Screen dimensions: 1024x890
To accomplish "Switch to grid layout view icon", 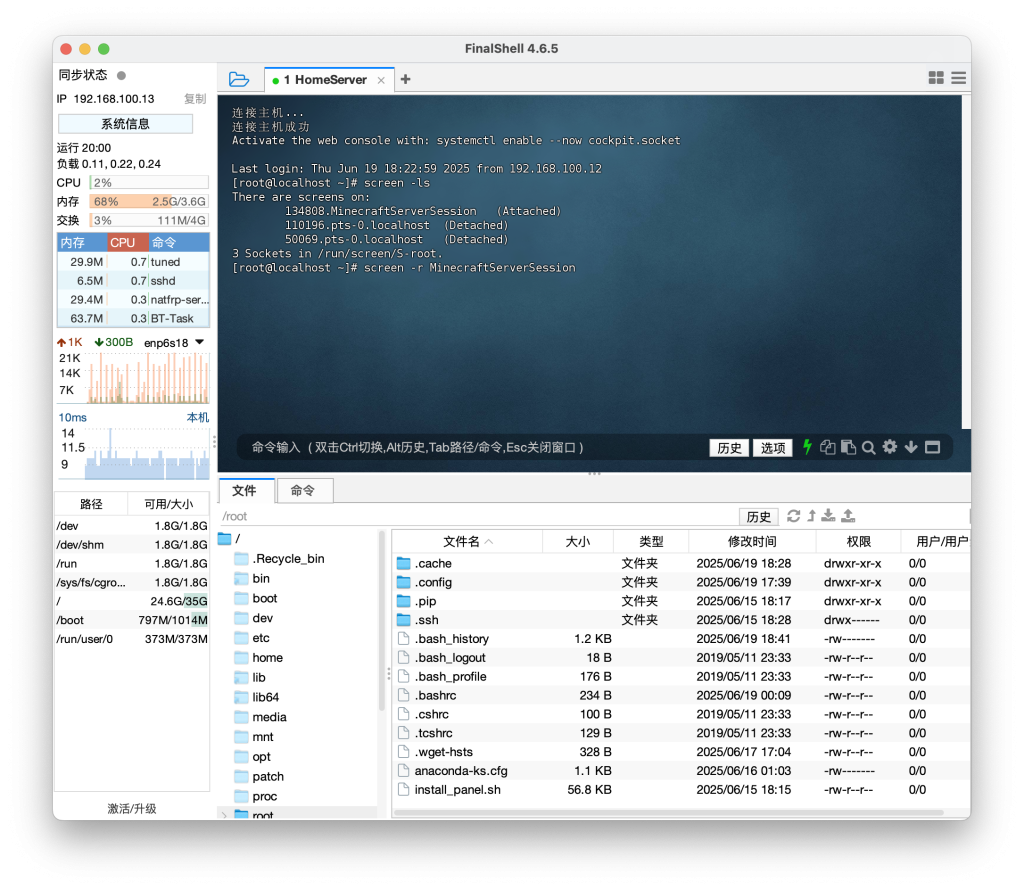I will point(936,78).
